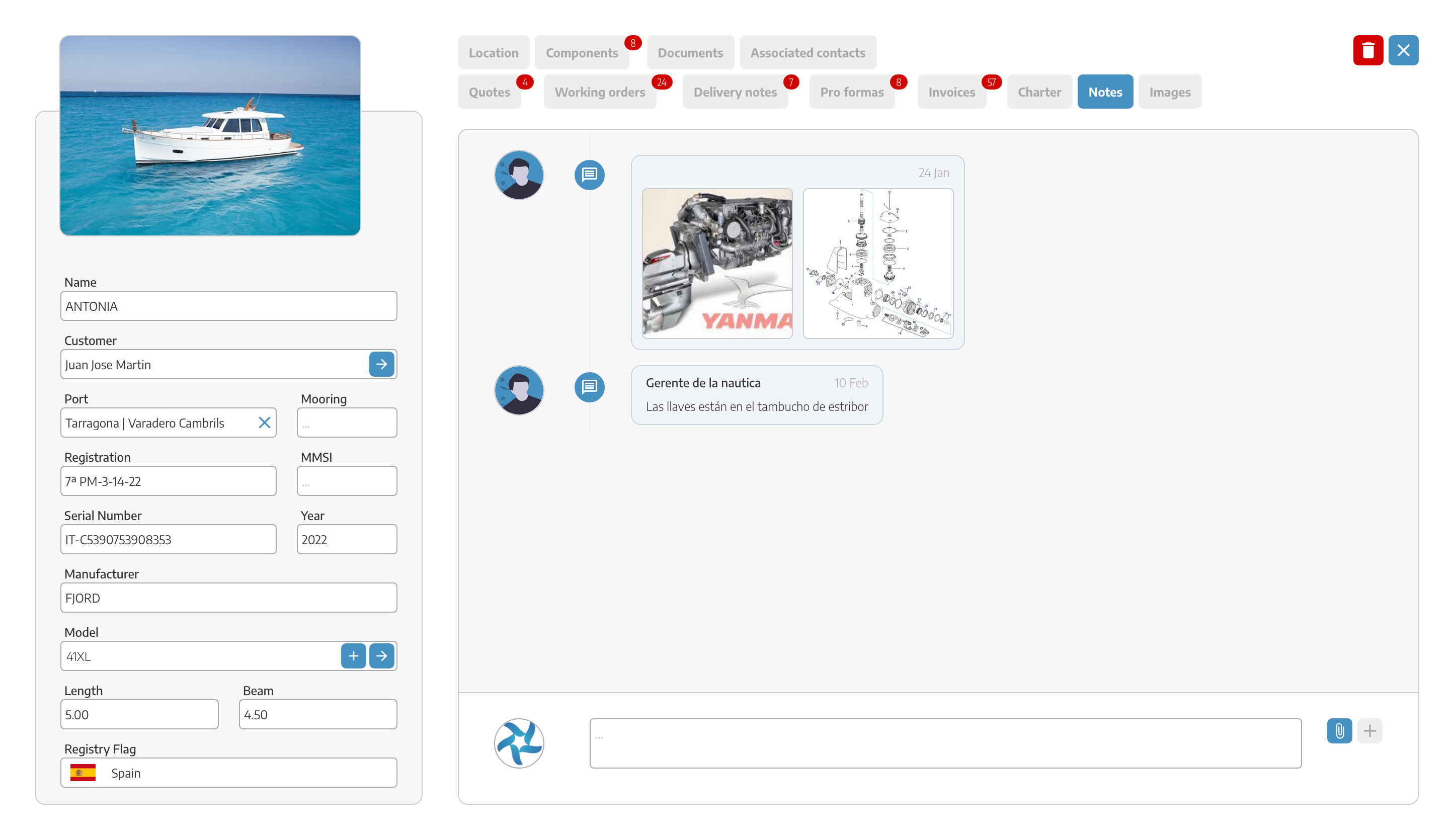Open the Yanmar engine photo thumbnail
The width and height of the screenshot is (1454, 840).
point(717,263)
